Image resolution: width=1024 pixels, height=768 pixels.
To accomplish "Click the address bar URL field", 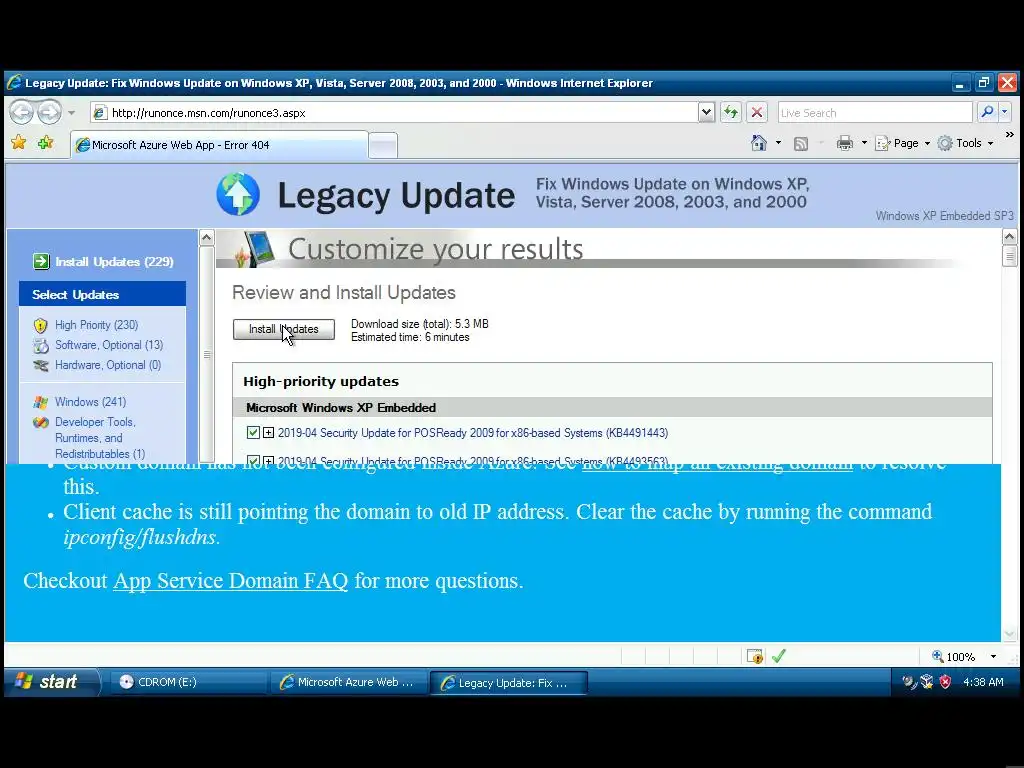I will pos(395,112).
